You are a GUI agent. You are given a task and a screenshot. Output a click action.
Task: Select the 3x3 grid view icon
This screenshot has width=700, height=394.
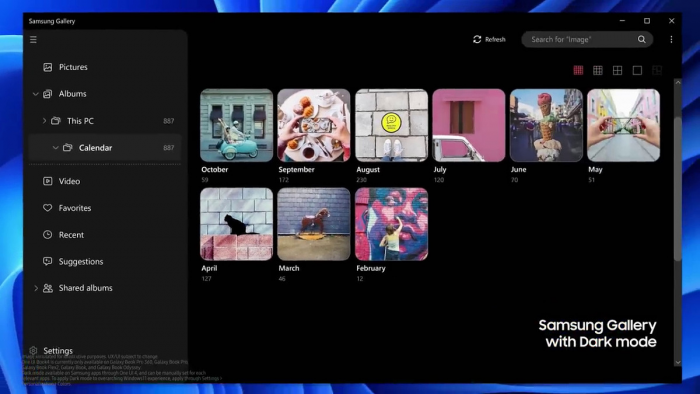[x=598, y=70]
